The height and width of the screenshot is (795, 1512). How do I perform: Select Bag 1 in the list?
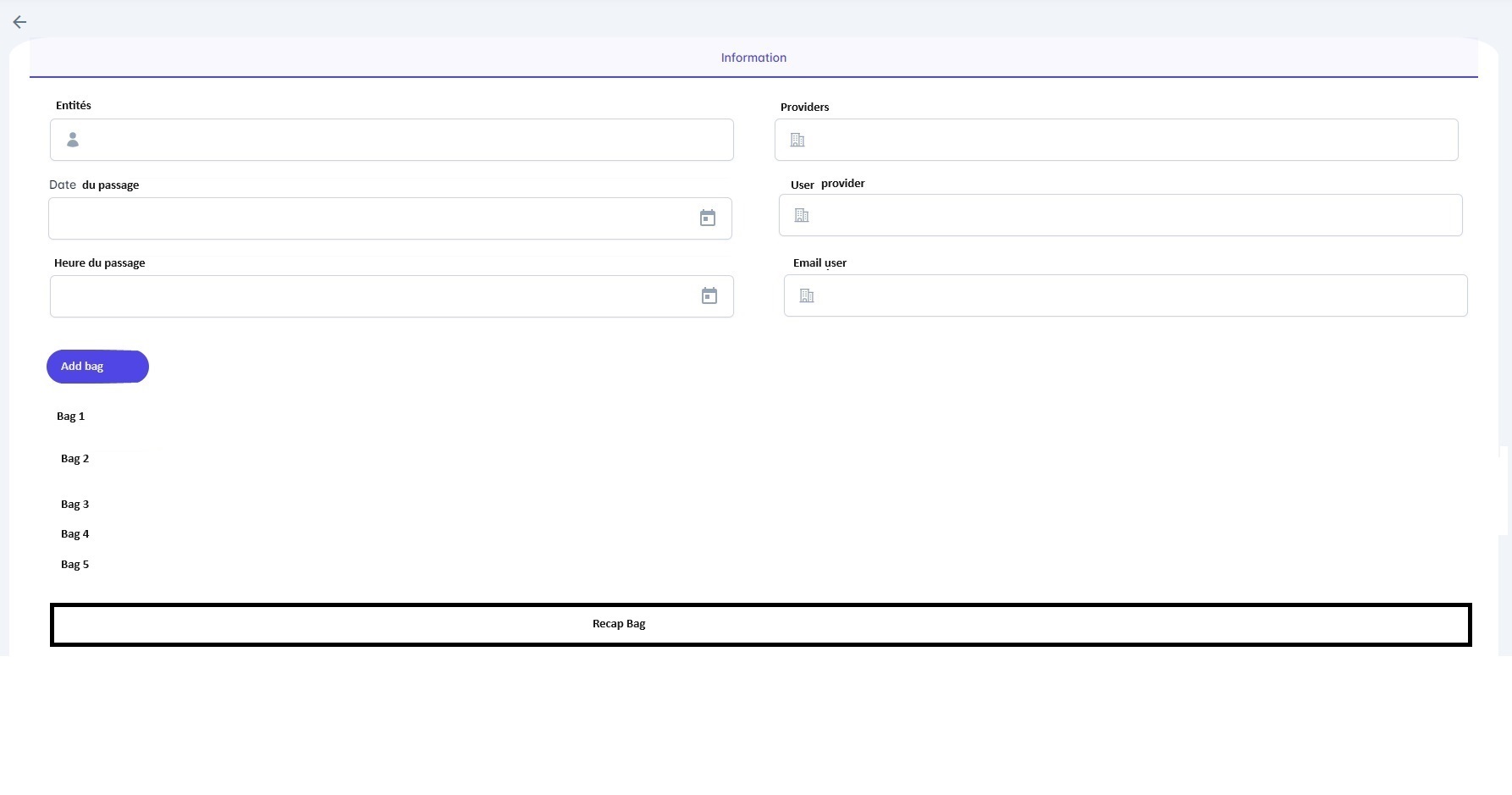(70, 416)
